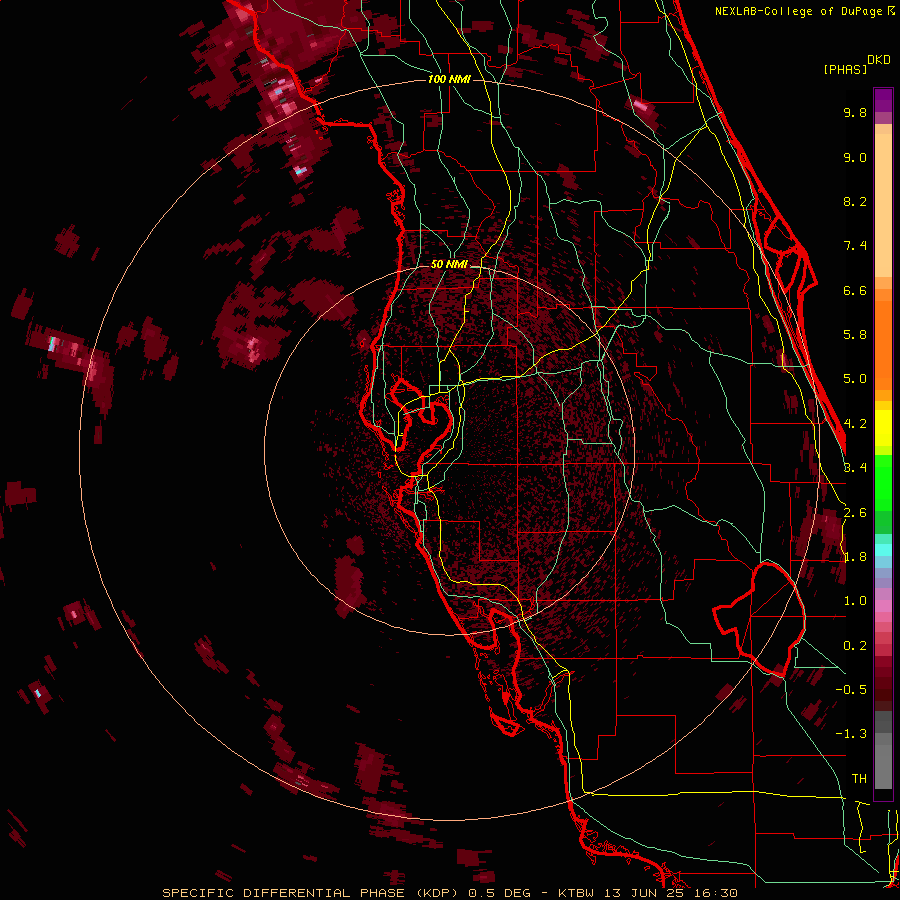900x900 pixels.
Task: Click the -1.3 scale value
Action: [x=851, y=734]
